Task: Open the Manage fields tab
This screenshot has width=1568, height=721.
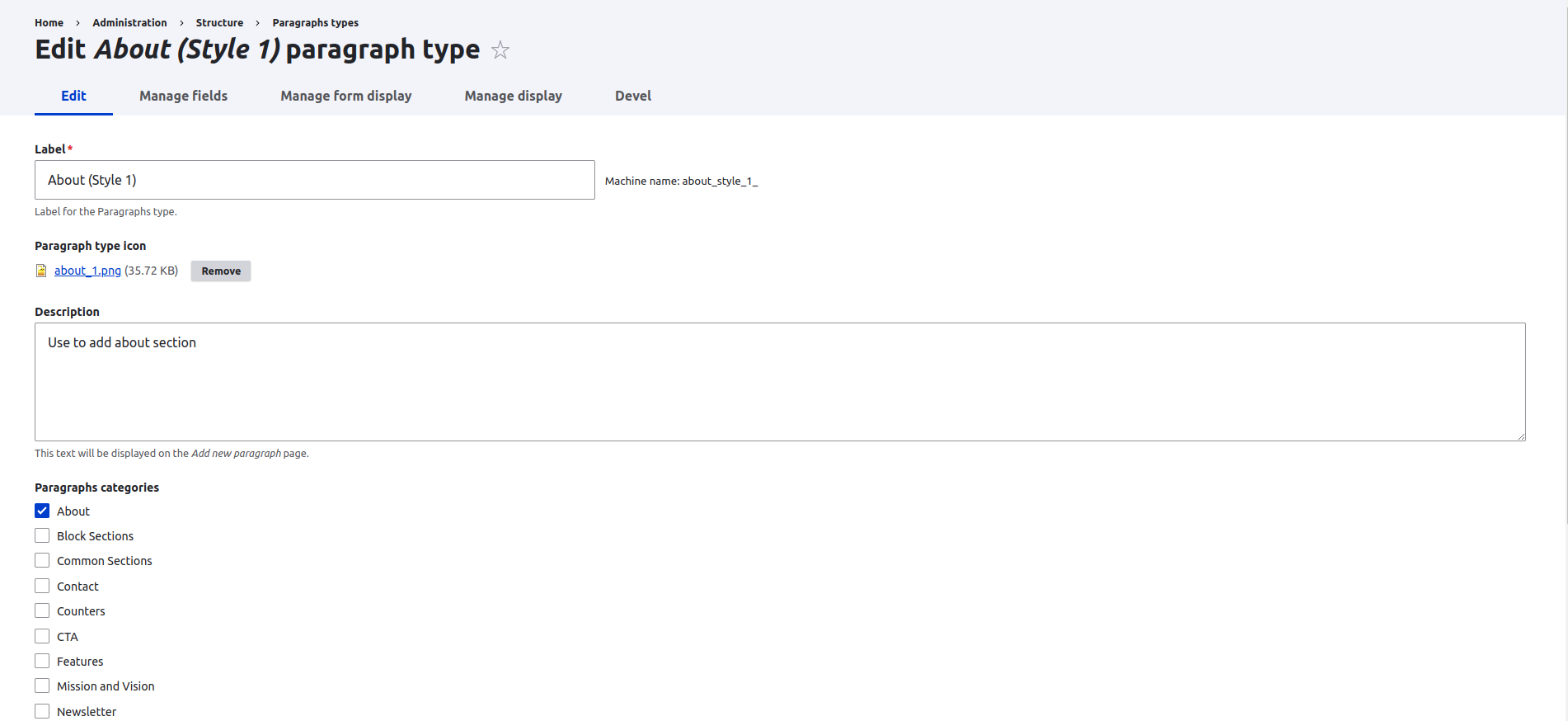Action: pos(183,96)
